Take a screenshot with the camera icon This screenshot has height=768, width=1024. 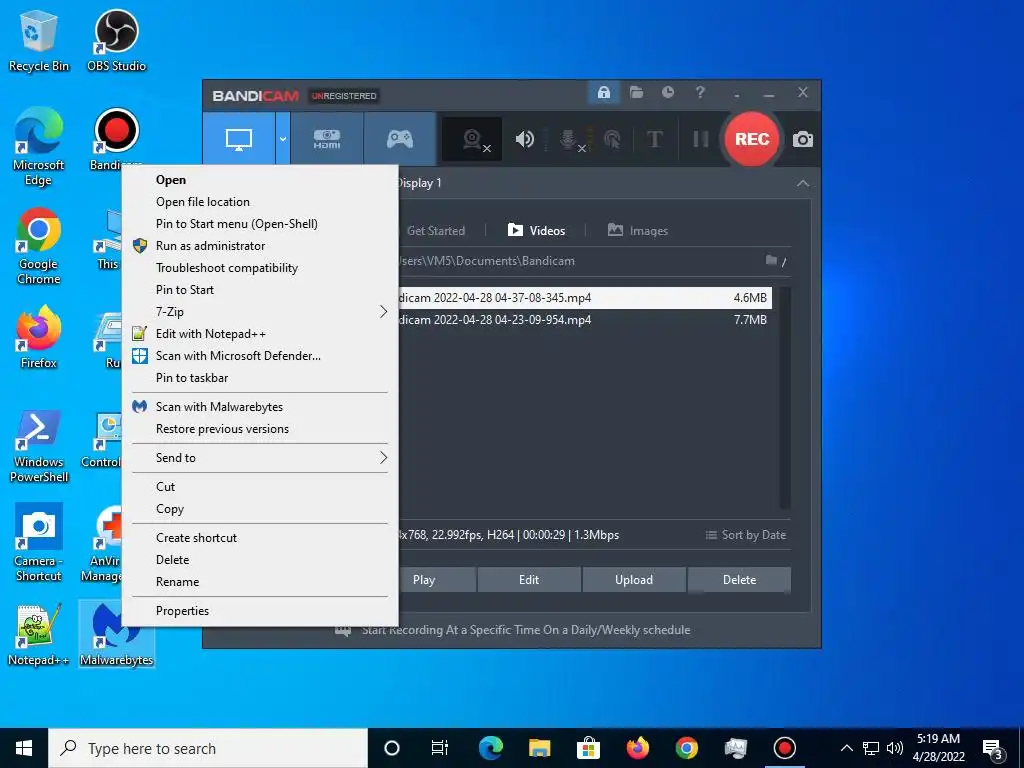[x=803, y=139]
